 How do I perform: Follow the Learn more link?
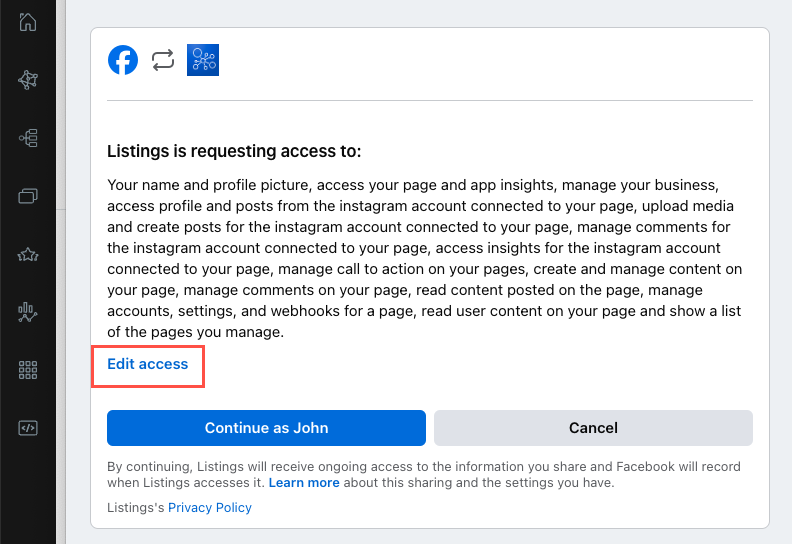pyautogui.click(x=304, y=483)
